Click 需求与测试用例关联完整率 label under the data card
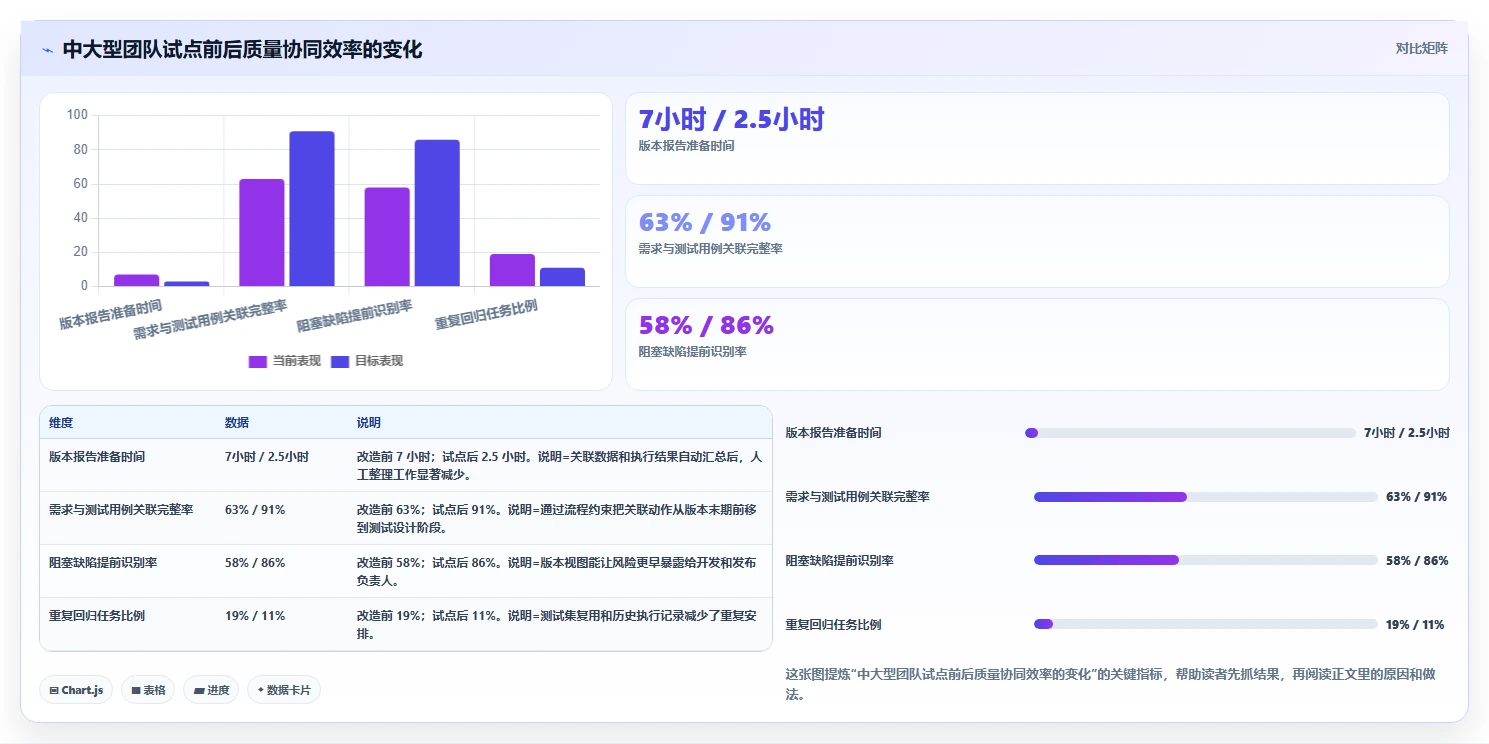 point(710,249)
